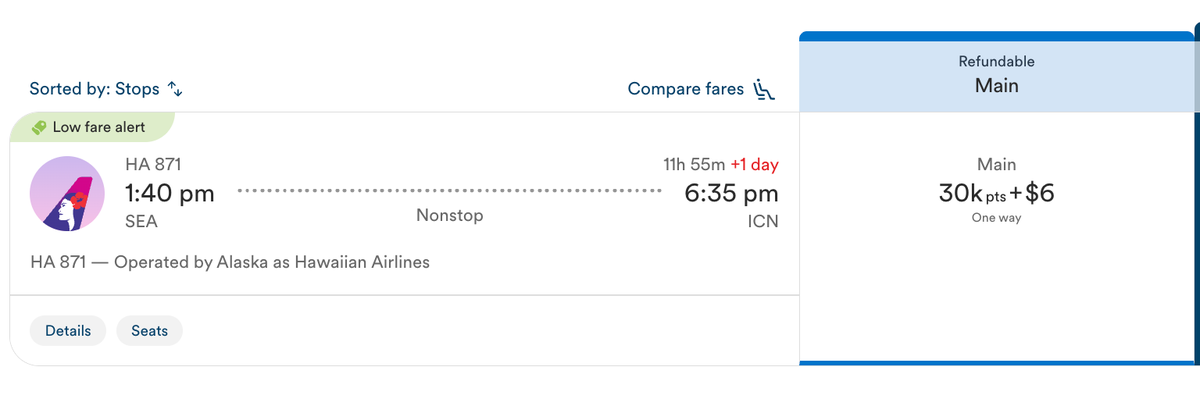Click the 1:40 pm departure time

click(x=170, y=193)
